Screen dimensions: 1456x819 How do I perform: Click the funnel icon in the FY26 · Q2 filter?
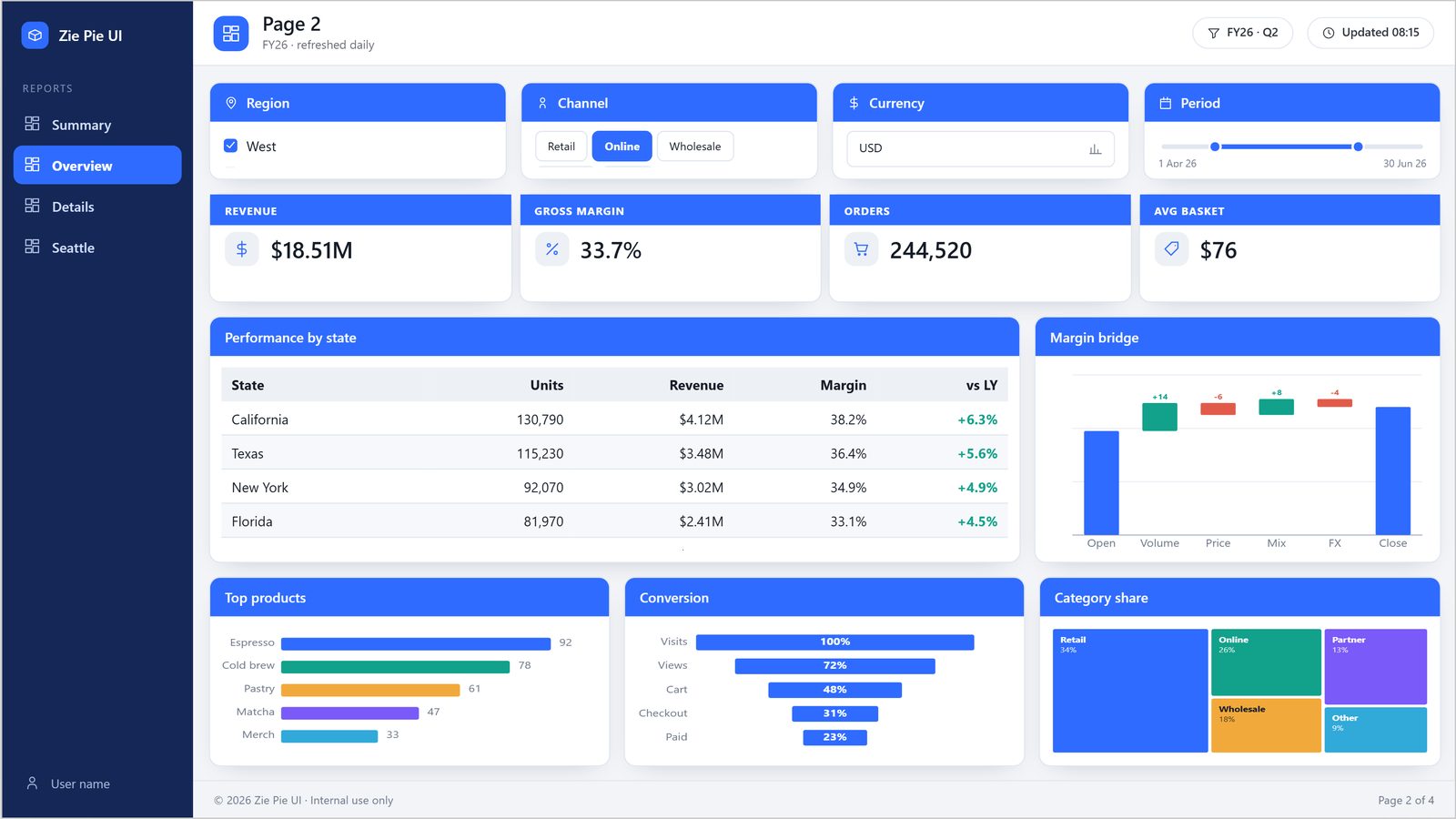pos(1213,33)
